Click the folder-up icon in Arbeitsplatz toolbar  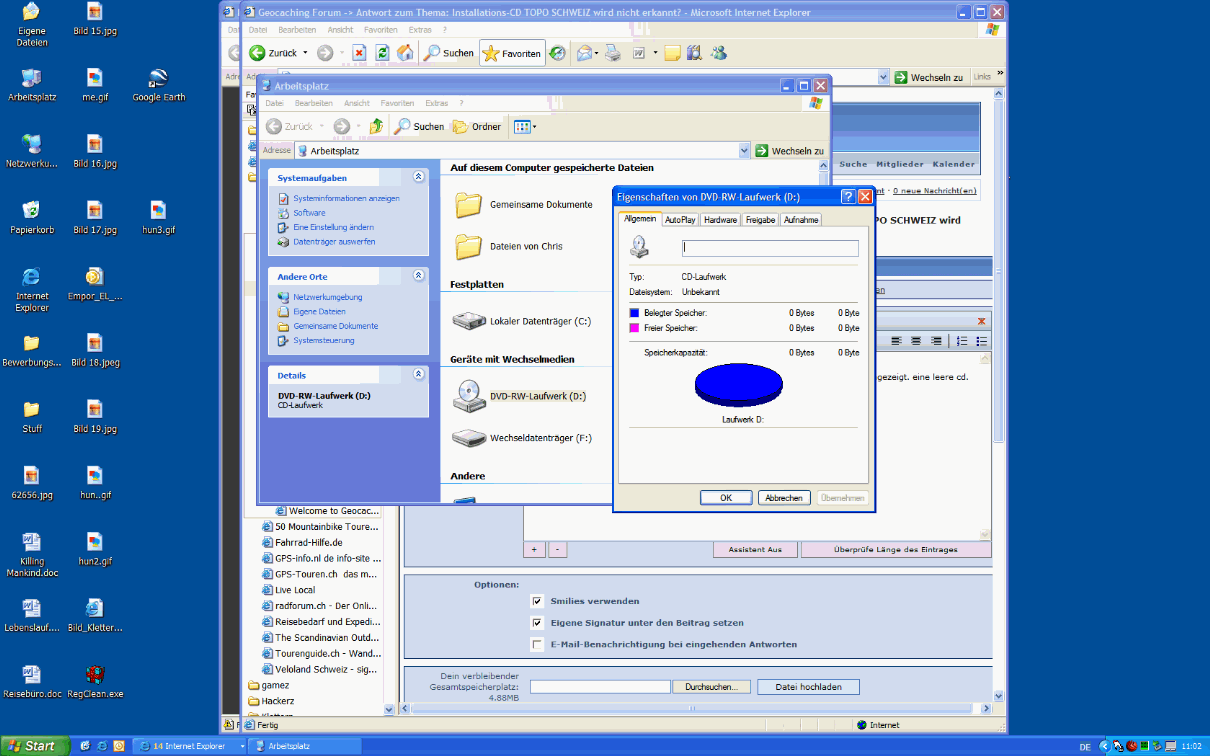[x=376, y=127]
